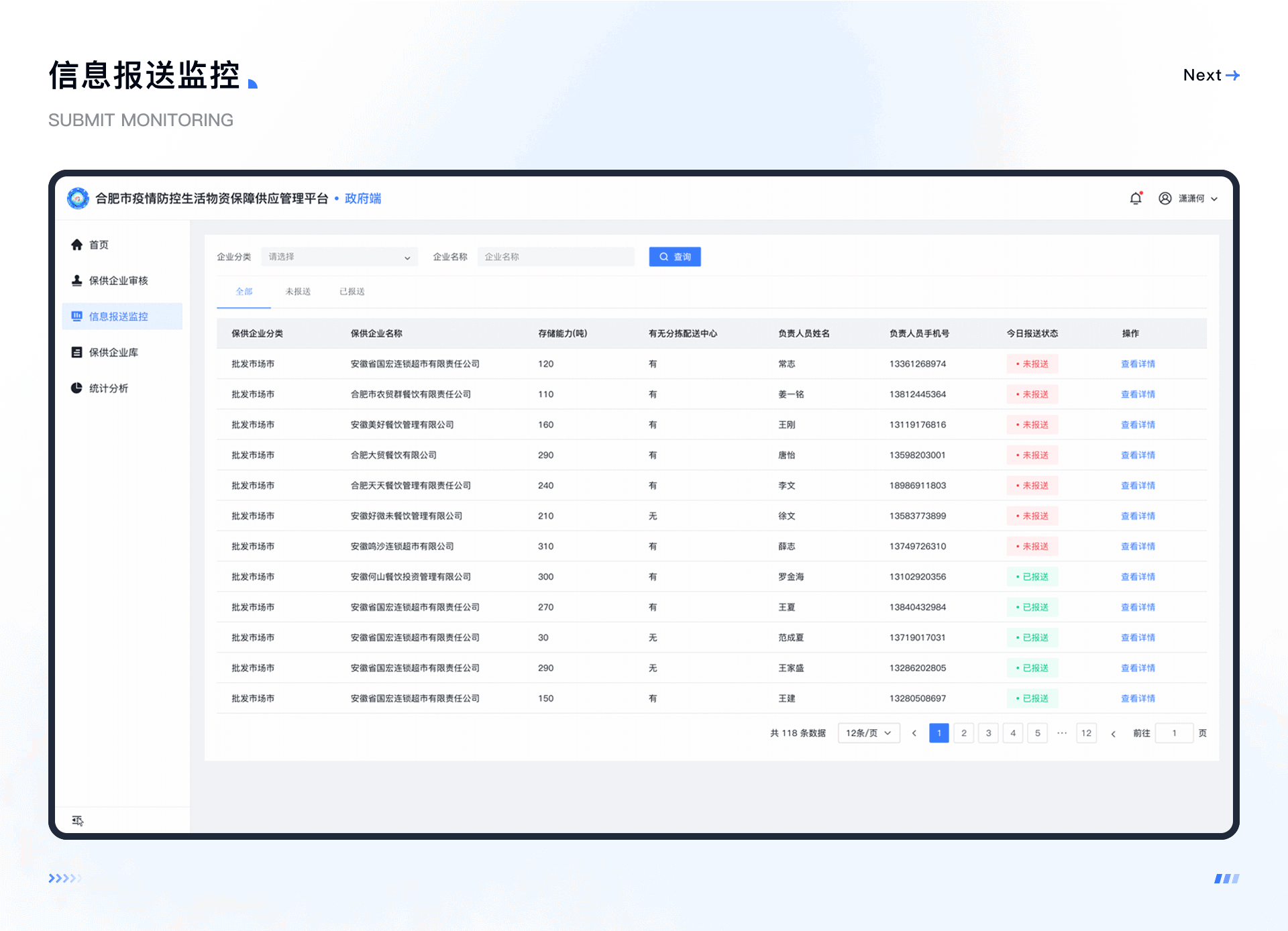1288x931 pixels.
Task: Click the 前往 page number input
Action: tap(1174, 733)
